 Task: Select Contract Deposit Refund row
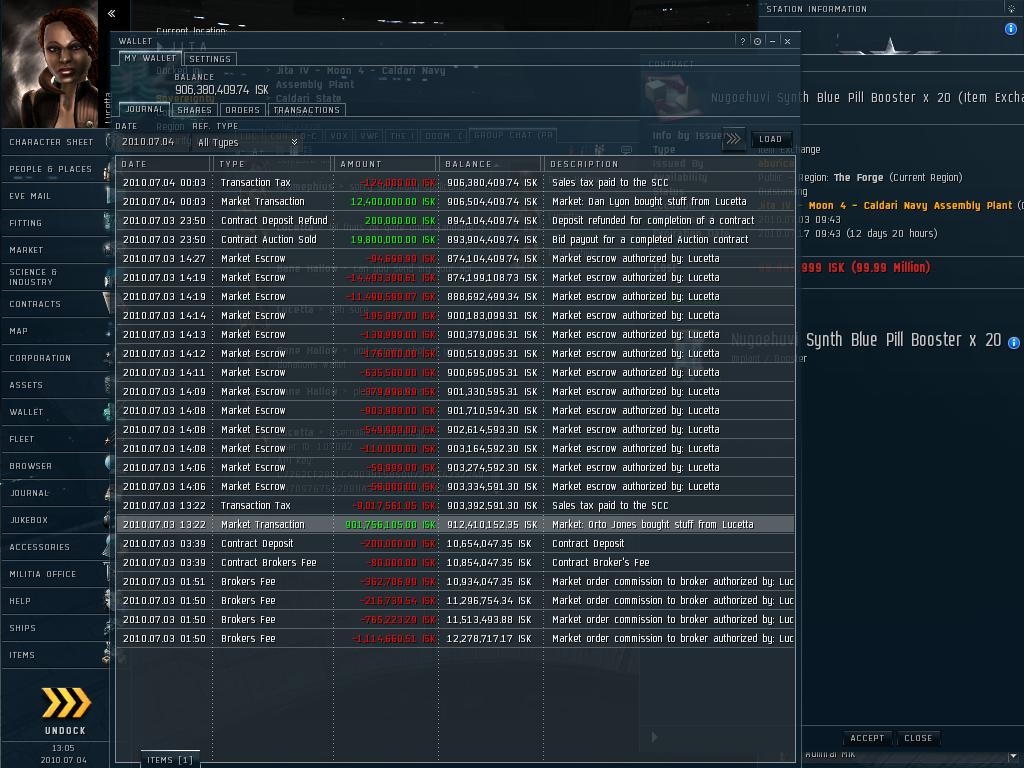(x=455, y=221)
